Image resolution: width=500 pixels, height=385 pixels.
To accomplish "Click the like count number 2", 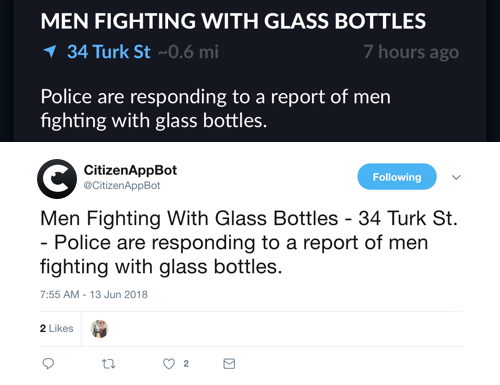I will point(186,364).
